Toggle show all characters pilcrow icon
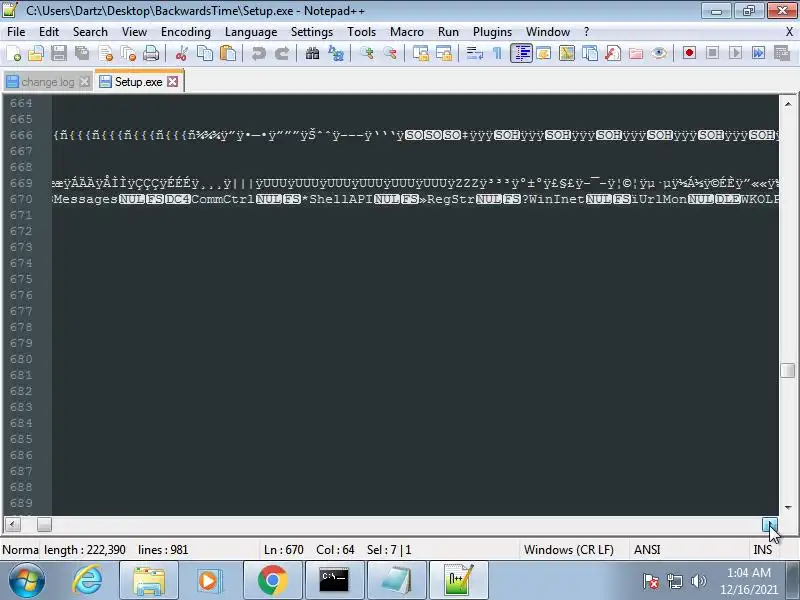Image resolution: width=800 pixels, height=600 pixels. (x=497, y=53)
